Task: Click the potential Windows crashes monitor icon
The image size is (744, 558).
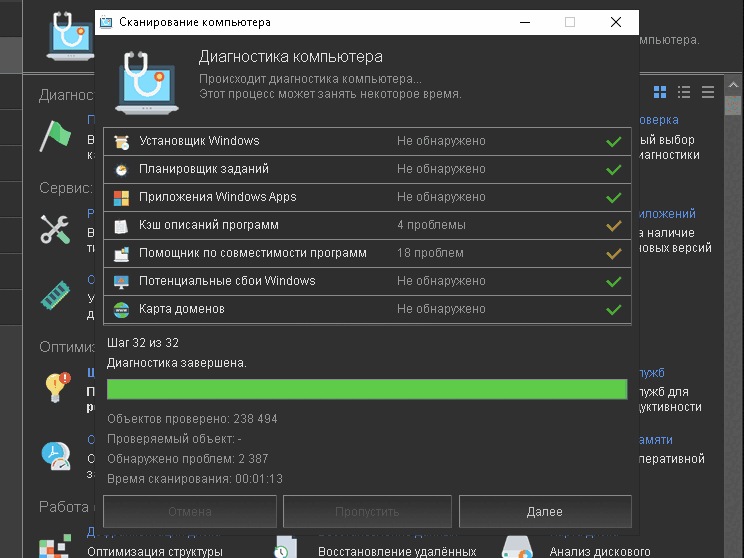Action: [x=121, y=281]
